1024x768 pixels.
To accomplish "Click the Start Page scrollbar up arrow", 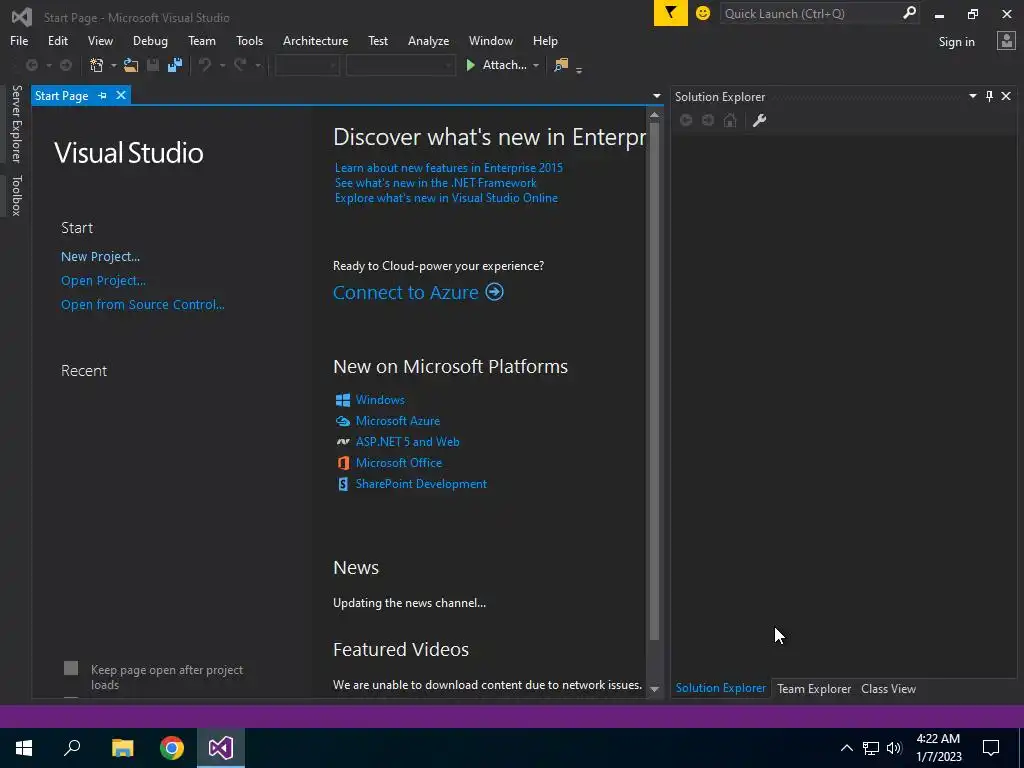I will 654,116.
